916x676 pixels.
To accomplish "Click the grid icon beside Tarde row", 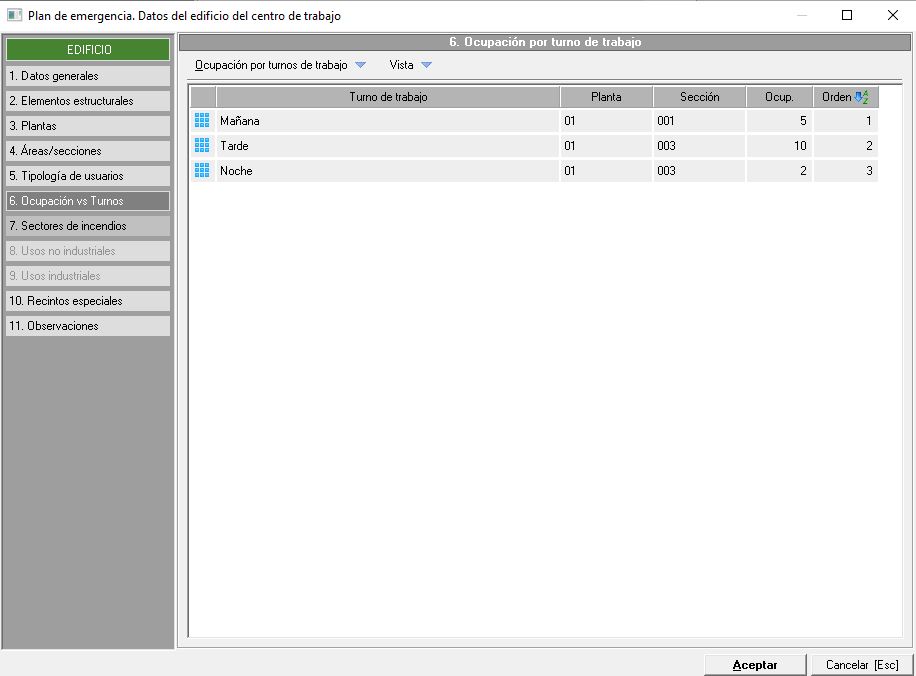I will pos(202,146).
